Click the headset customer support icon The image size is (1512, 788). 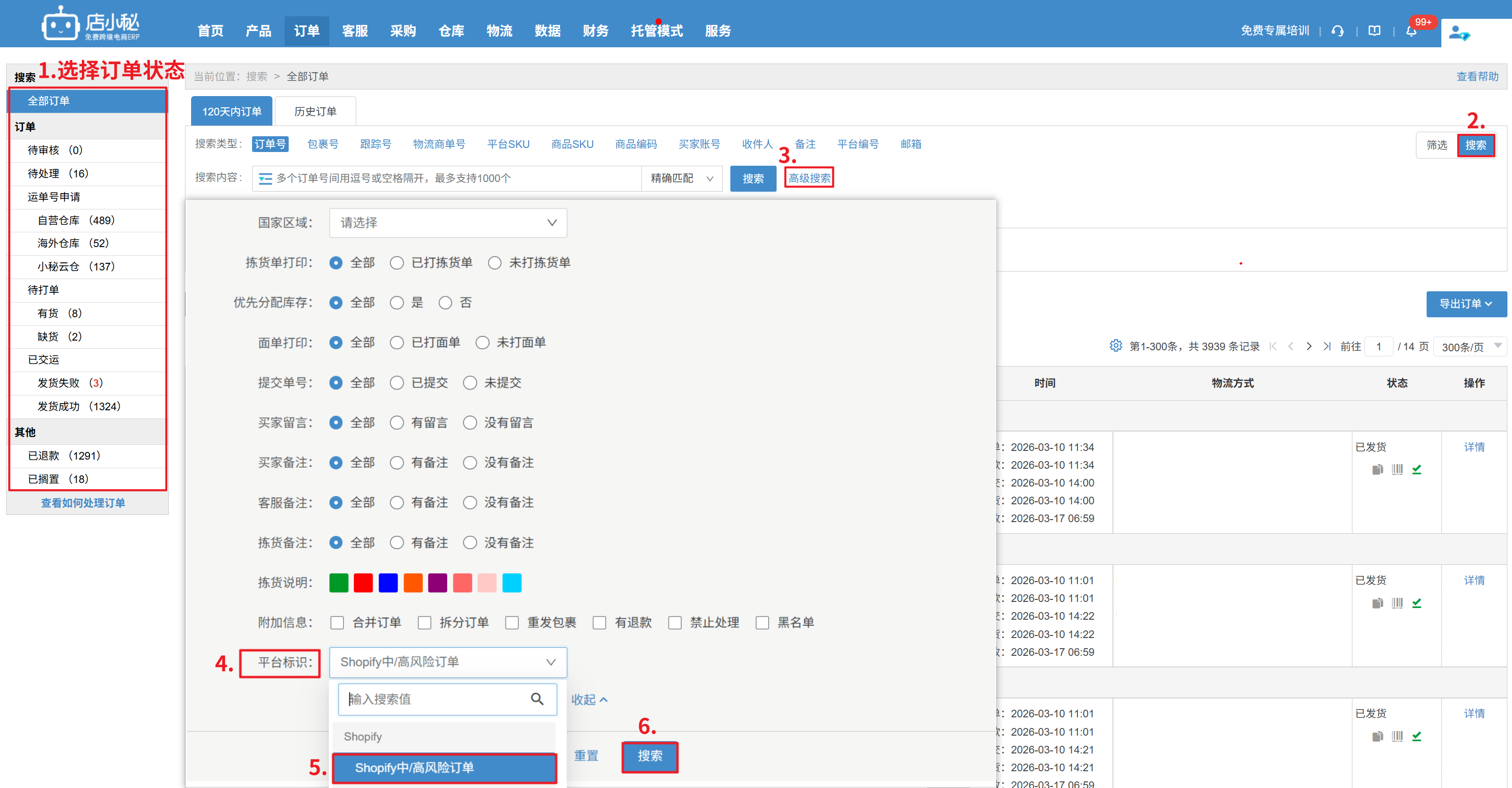click(1337, 31)
